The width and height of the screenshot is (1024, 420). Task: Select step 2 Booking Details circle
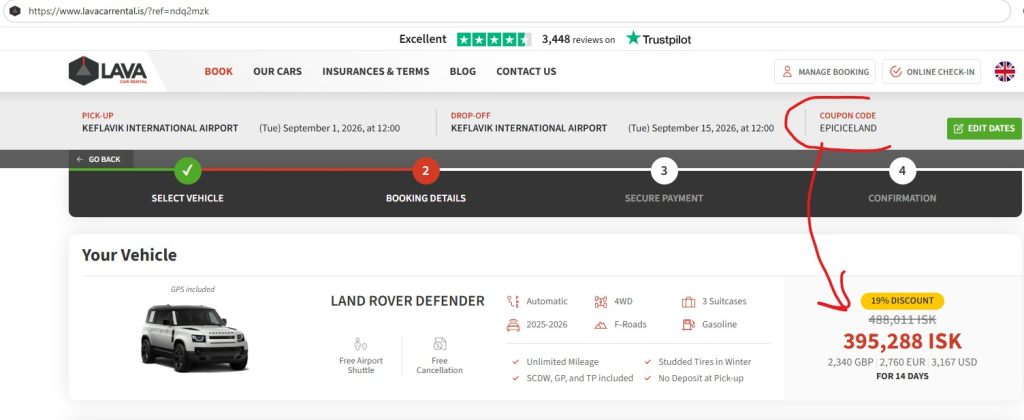coord(425,171)
